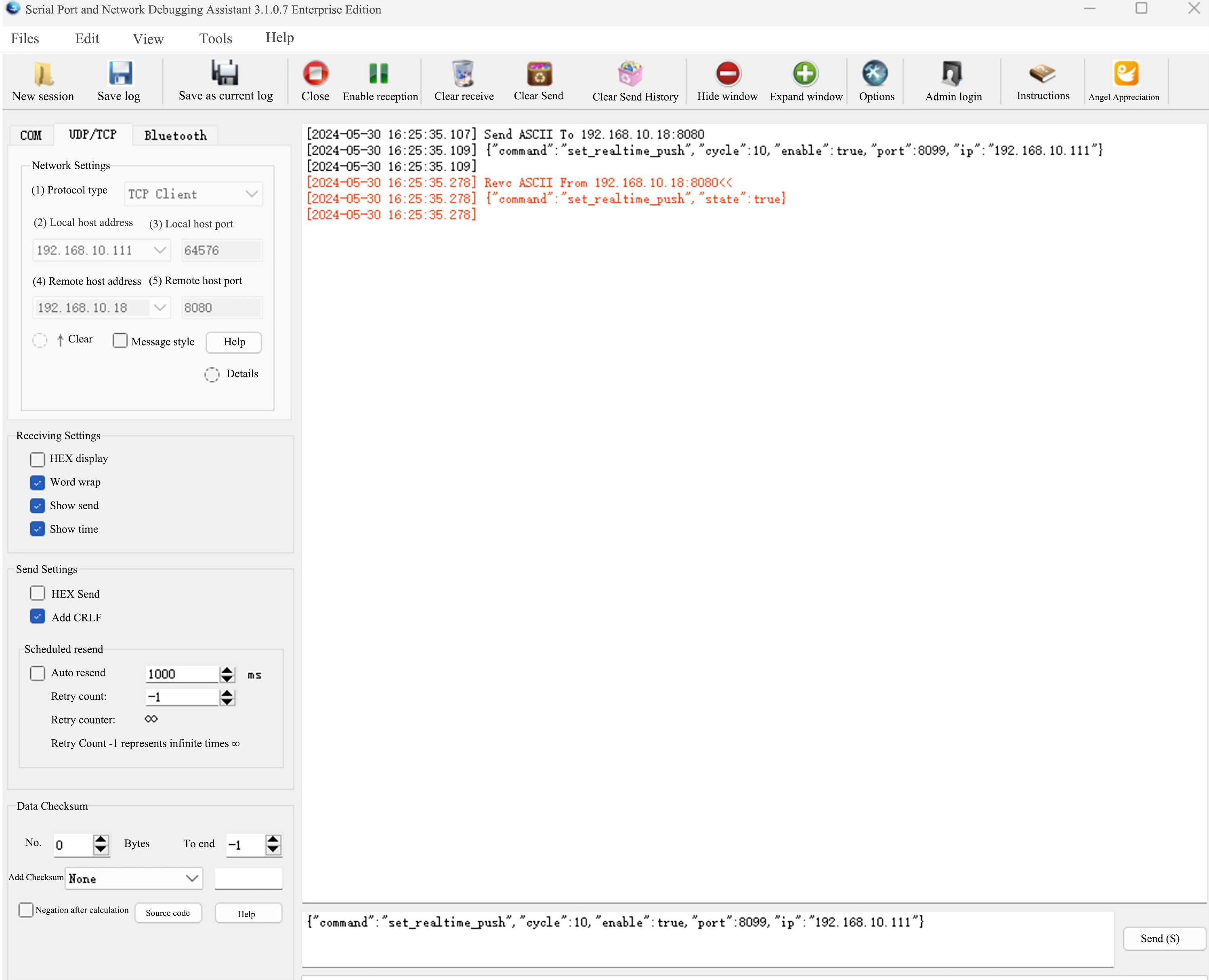
Task: Click the Enable reception icon
Action: click(x=379, y=74)
